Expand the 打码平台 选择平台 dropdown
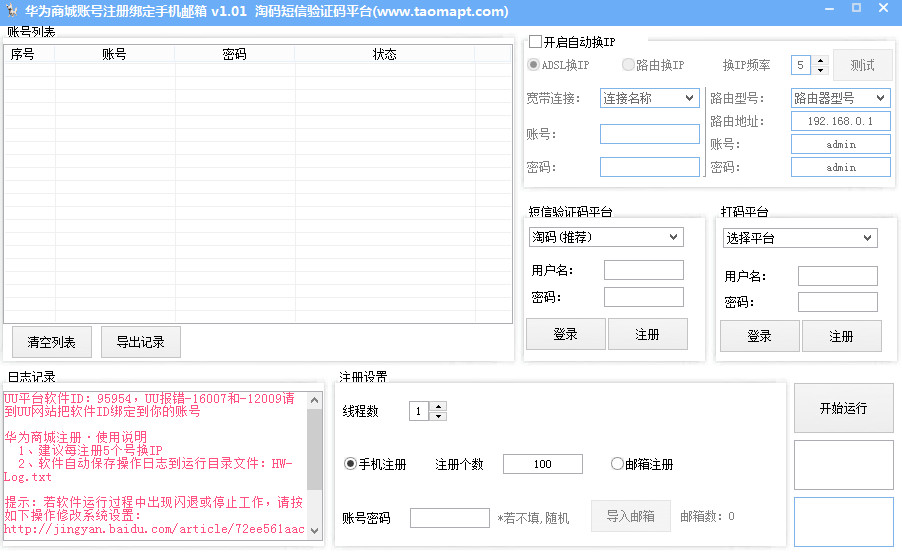 coord(800,238)
